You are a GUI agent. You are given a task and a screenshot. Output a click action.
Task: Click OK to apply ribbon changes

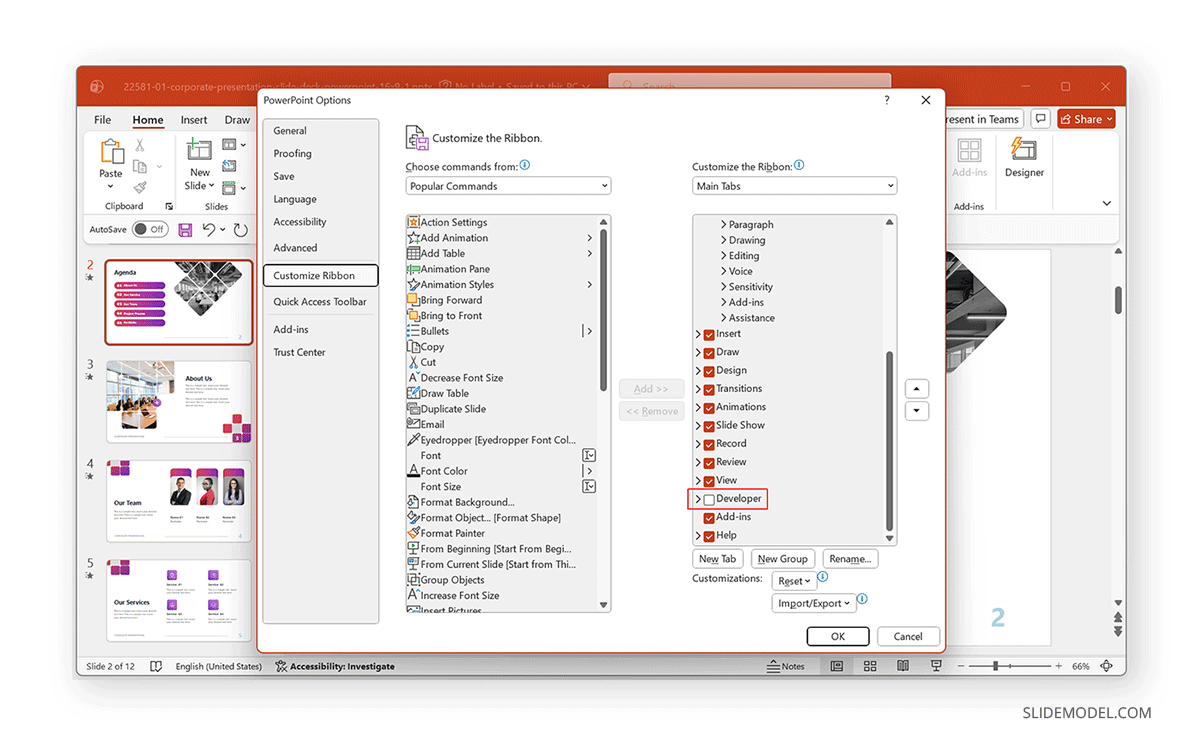pyautogui.click(x=838, y=636)
